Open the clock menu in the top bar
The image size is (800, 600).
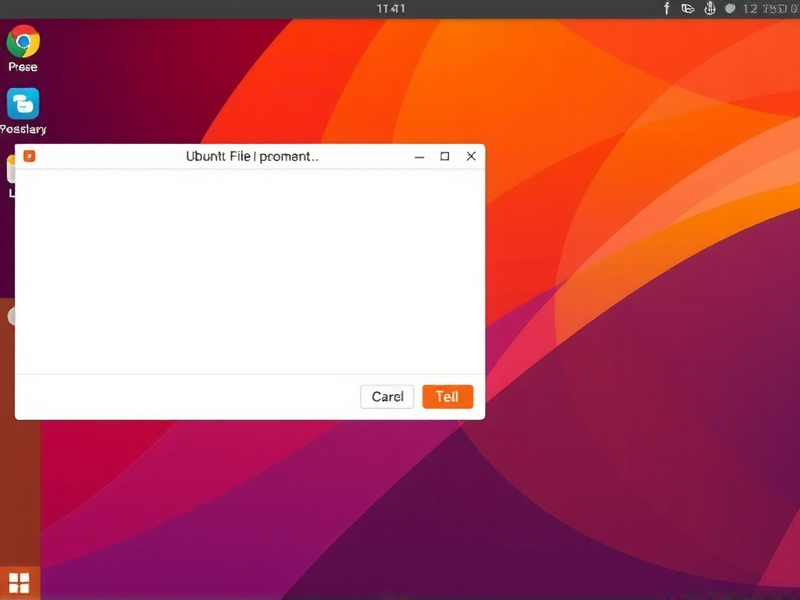(391, 8)
